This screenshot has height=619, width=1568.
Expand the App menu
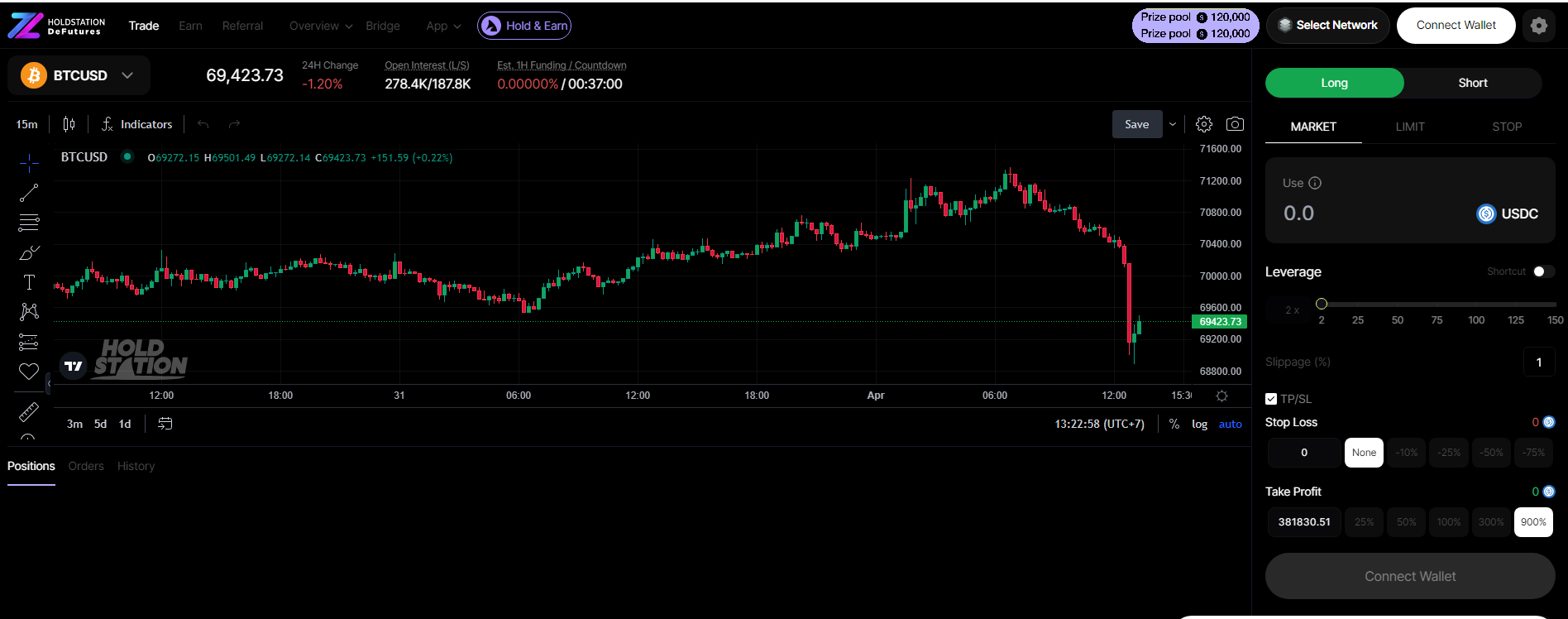443,26
